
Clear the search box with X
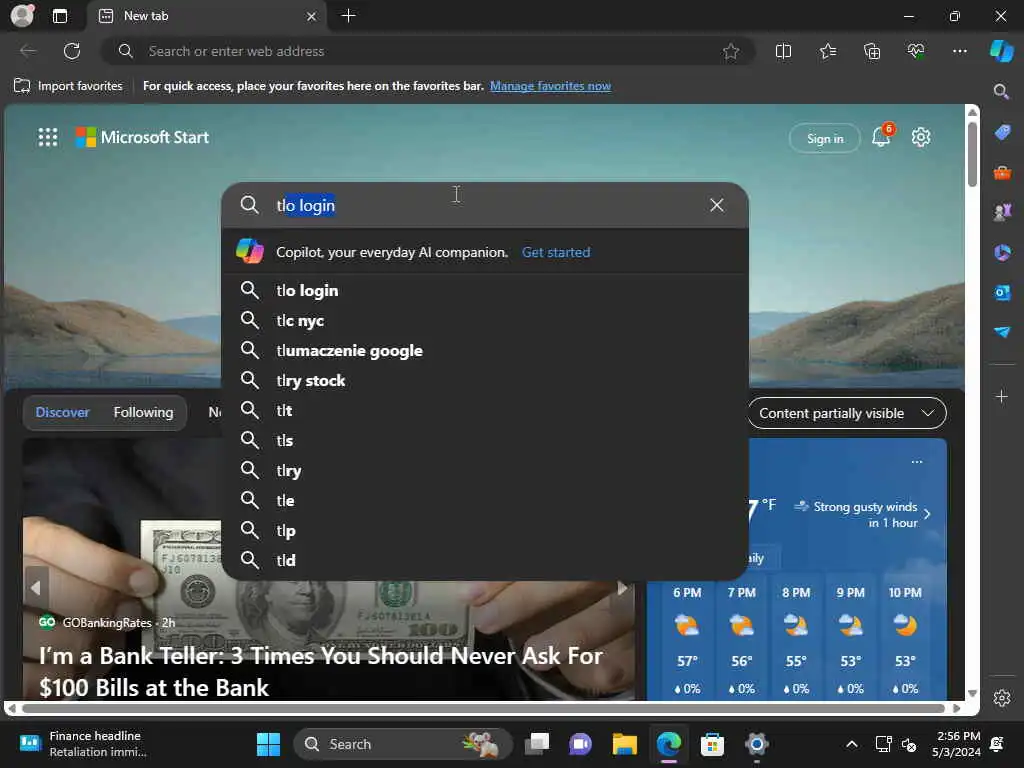(x=716, y=205)
